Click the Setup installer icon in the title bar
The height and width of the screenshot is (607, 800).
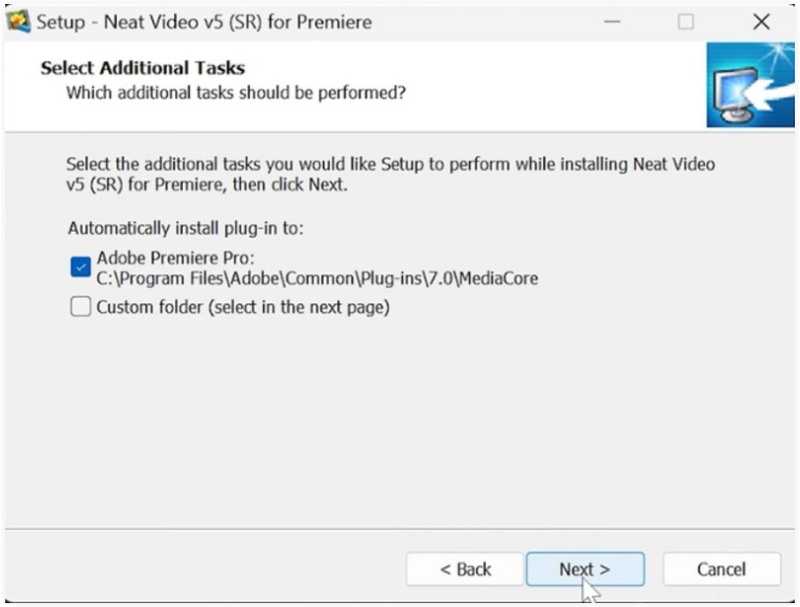(17, 19)
